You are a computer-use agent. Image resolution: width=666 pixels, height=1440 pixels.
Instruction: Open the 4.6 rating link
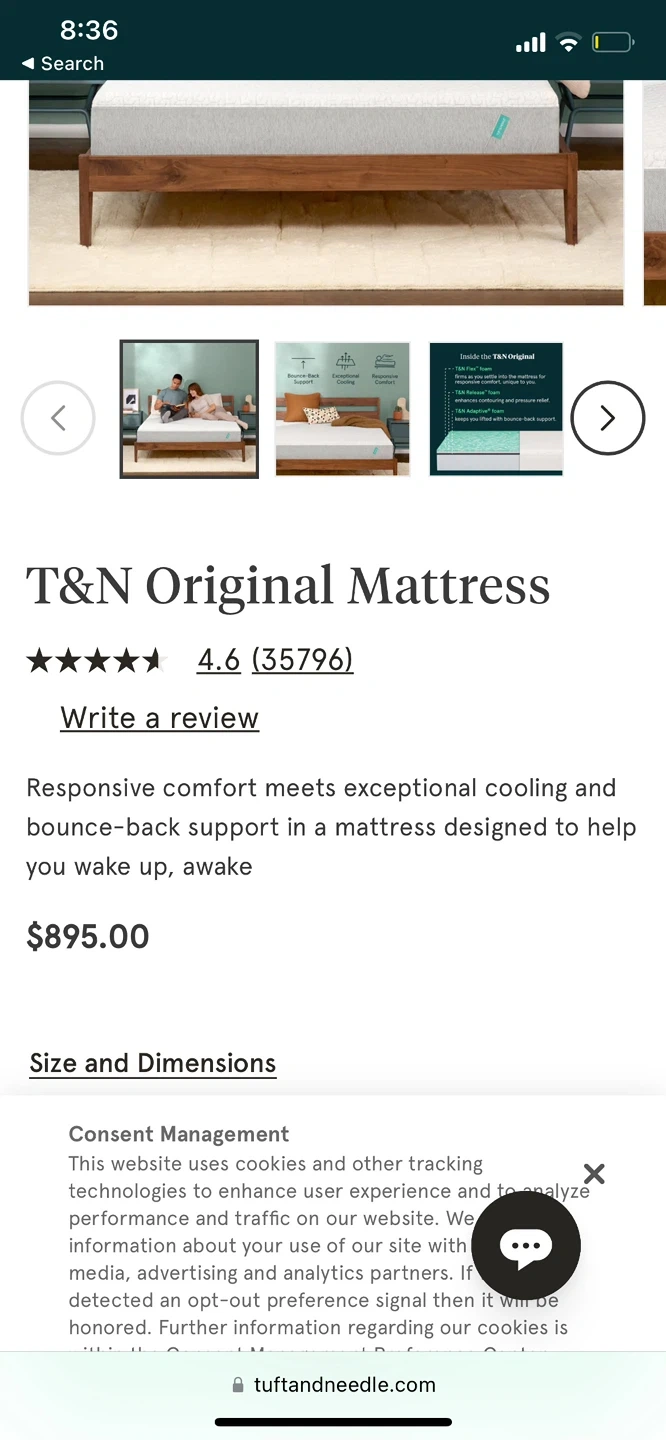[x=219, y=660]
